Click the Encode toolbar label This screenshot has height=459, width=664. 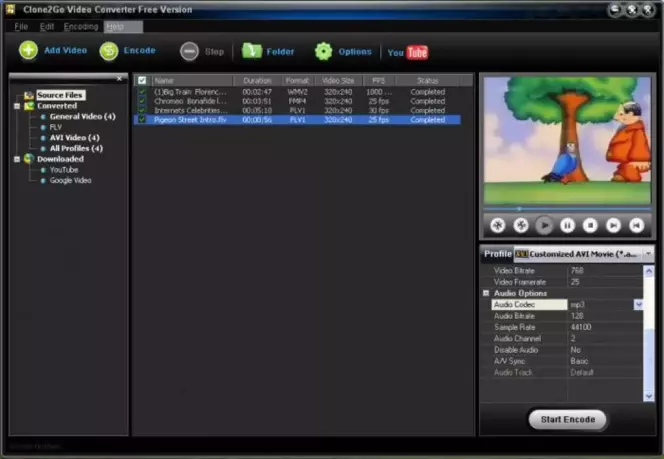pos(139,50)
